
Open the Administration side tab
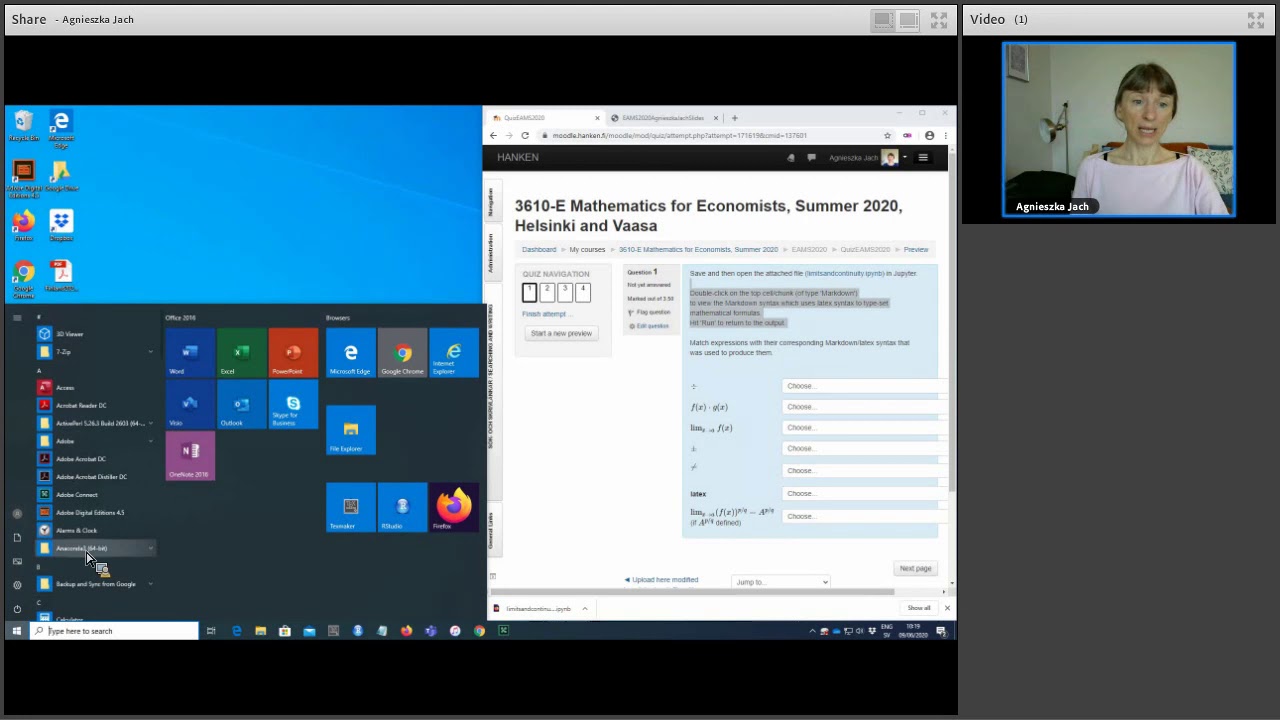pyautogui.click(x=491, y=253)
